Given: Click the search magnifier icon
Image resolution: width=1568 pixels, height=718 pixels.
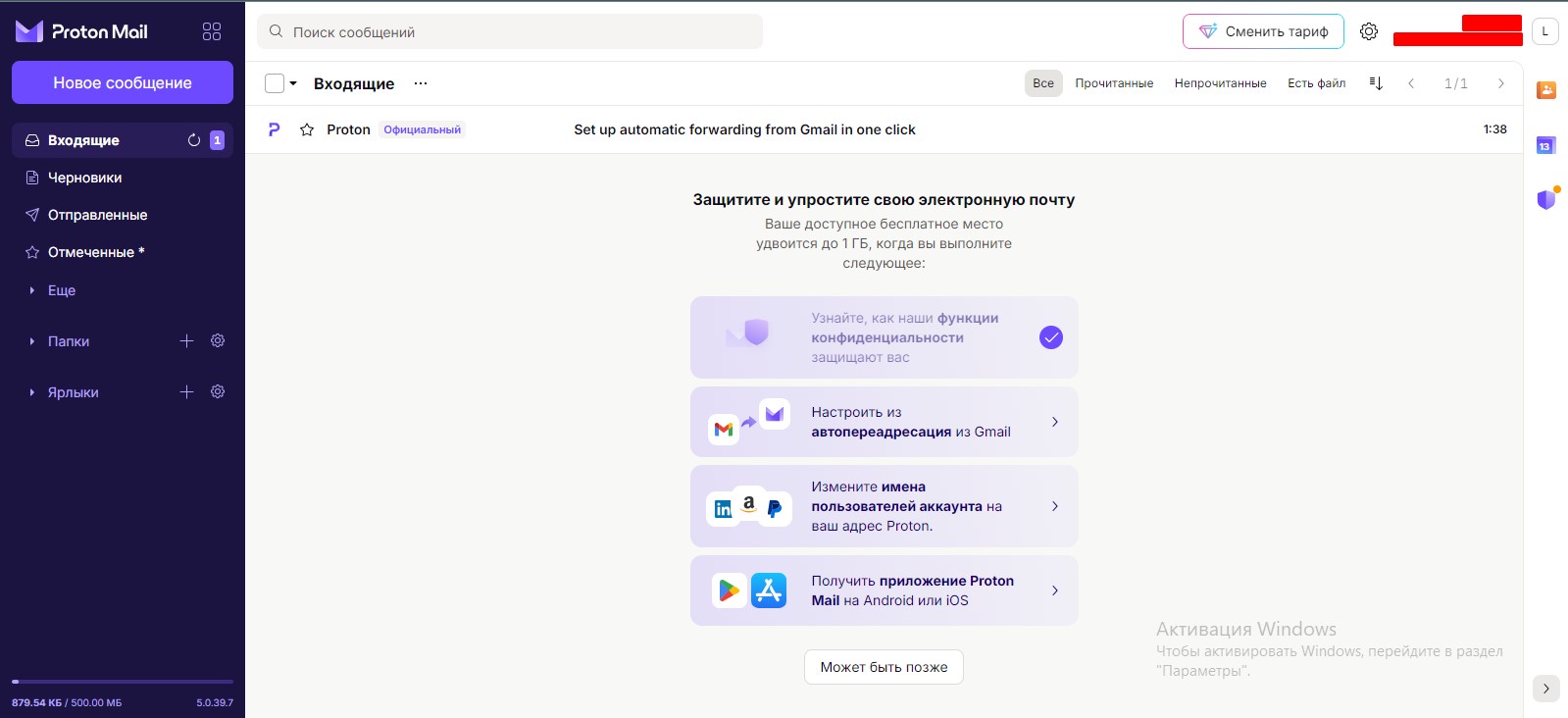Looking at the screenshot, I should tap(277, 31).
